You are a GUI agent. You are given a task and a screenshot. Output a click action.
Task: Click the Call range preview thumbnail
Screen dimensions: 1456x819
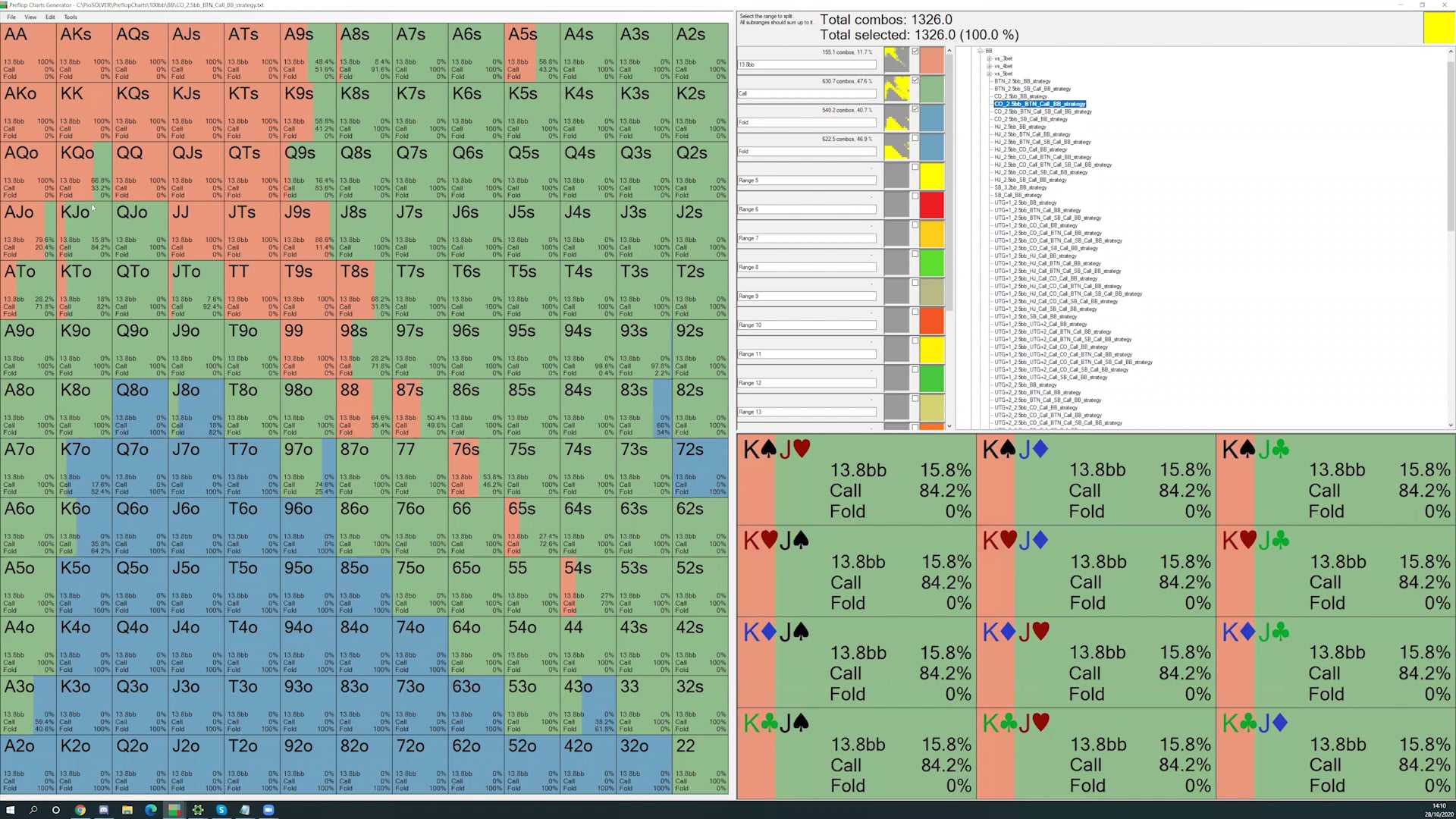[x=896, y=89]
